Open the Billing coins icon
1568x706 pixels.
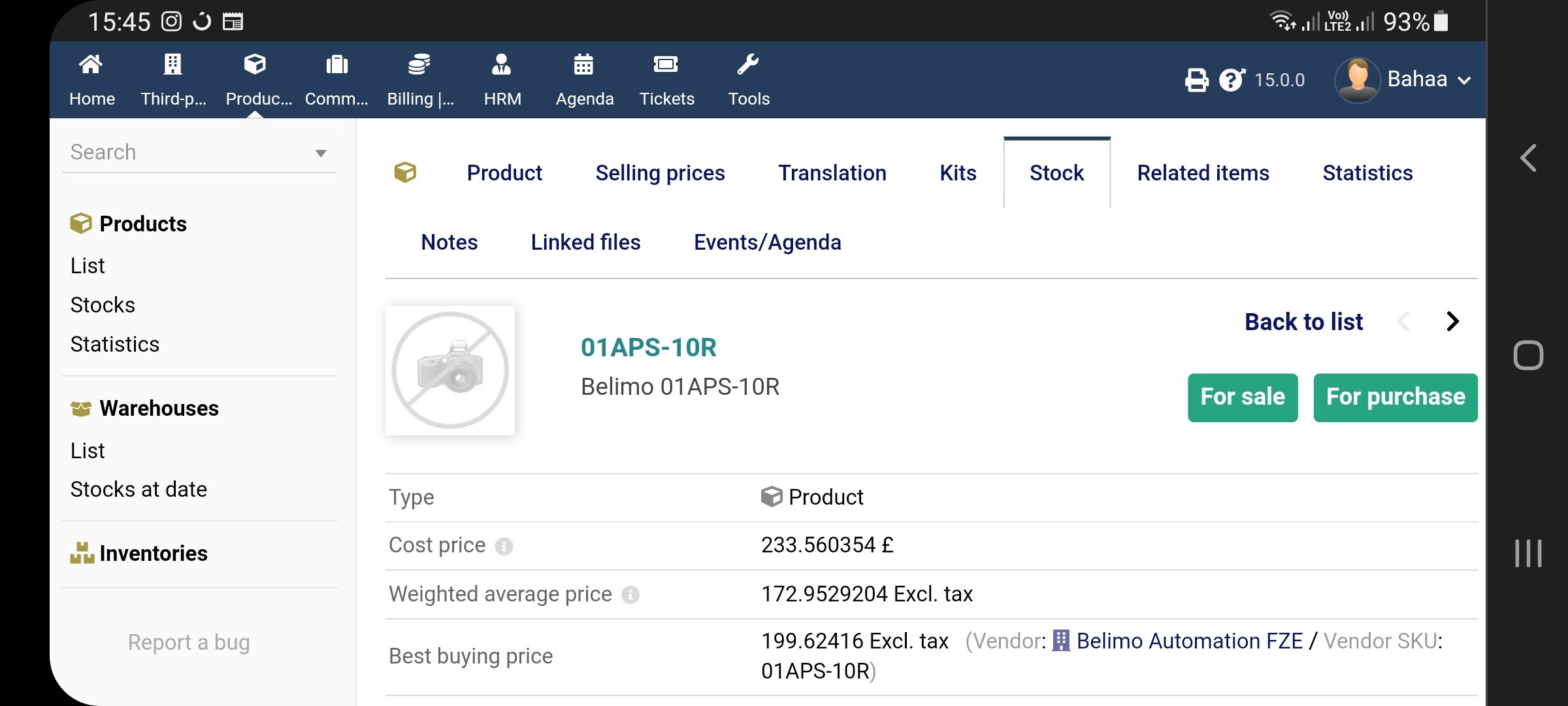pos(419,65)
